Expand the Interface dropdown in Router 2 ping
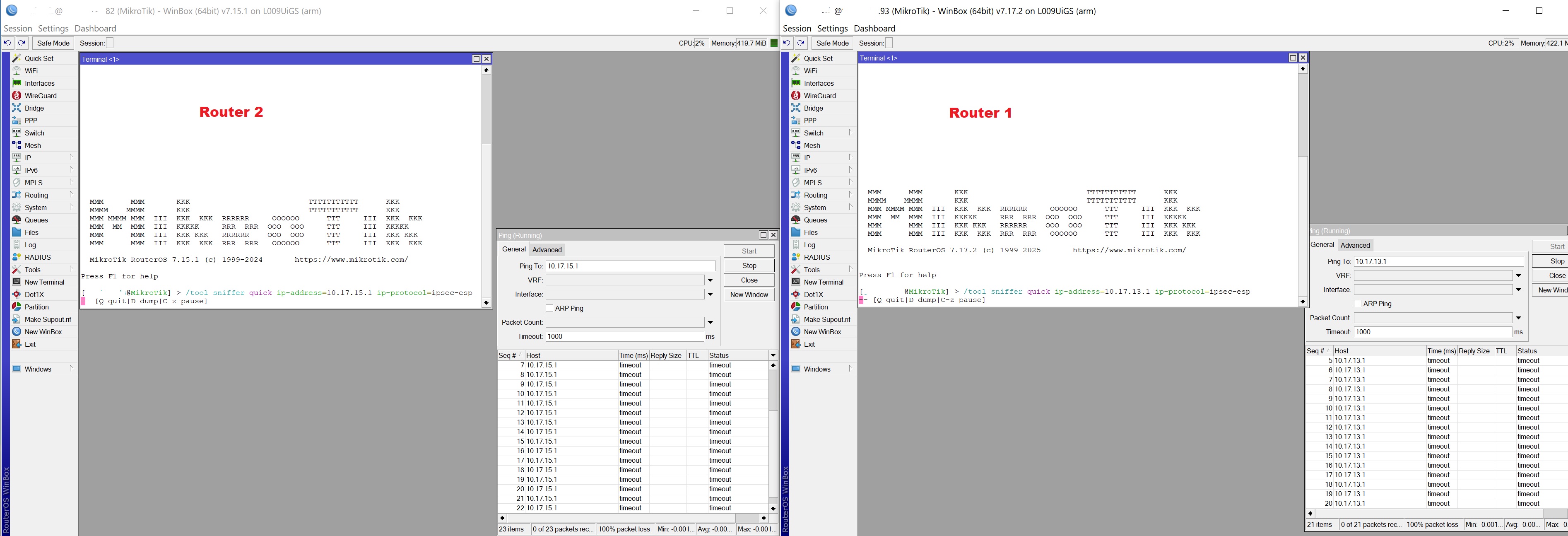This screenshot has height=536, width=1568. click(x=710, y=294)
